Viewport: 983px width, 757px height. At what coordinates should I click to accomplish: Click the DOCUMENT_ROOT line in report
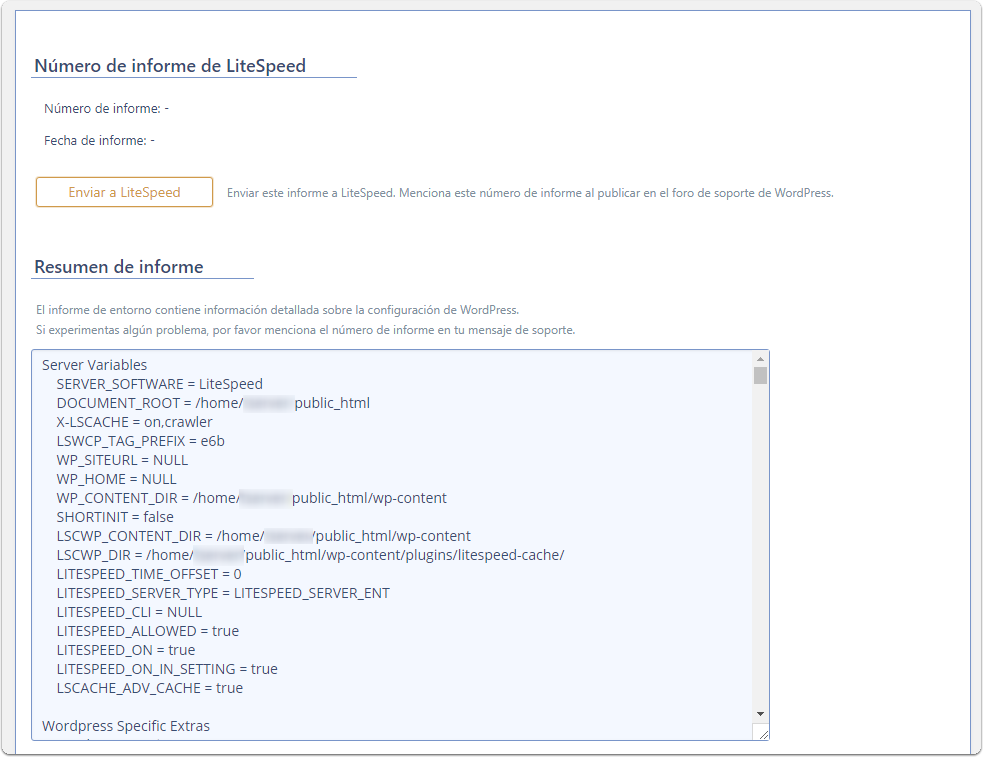(x=213, y=403)
